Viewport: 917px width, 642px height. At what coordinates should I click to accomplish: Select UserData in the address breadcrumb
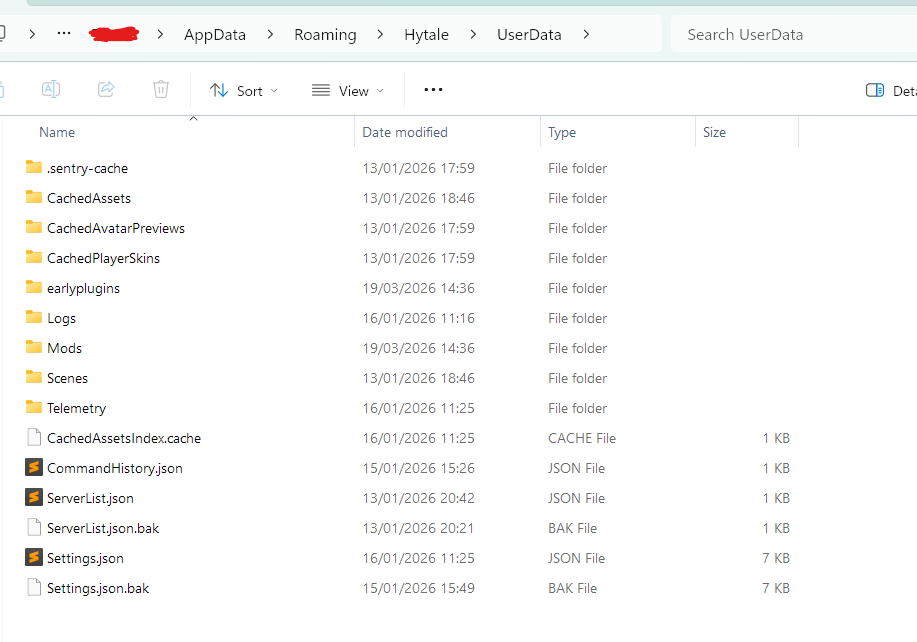tap(529, 34)
